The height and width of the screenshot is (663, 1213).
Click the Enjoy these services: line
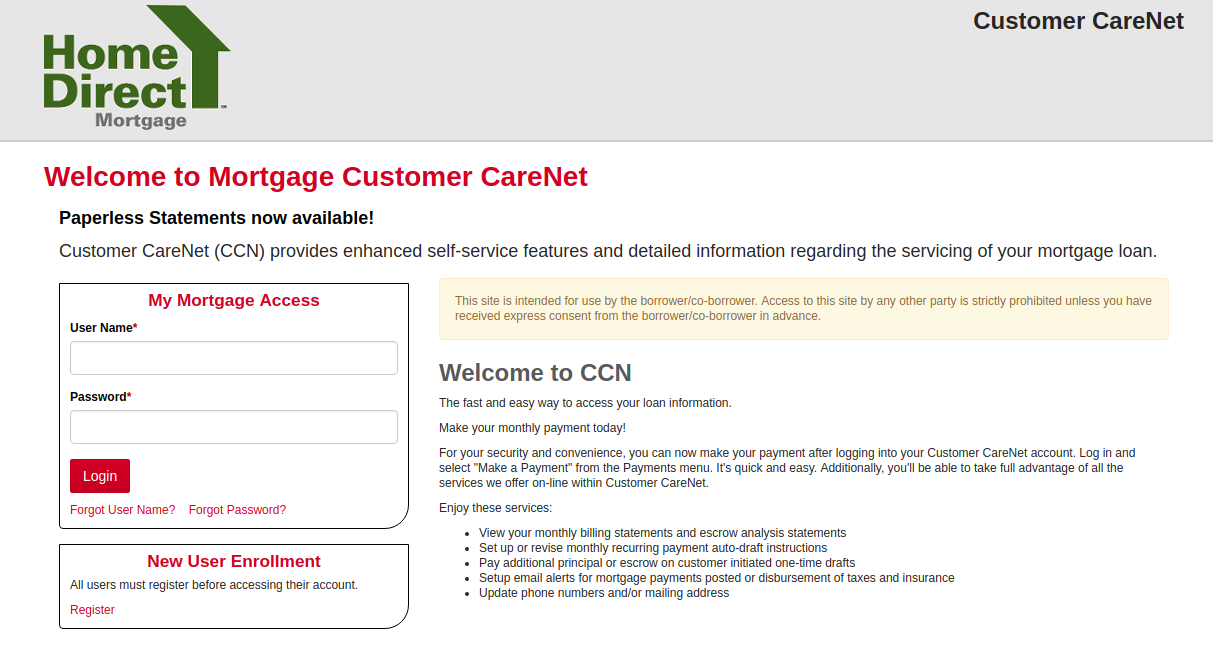pos(495,508)
